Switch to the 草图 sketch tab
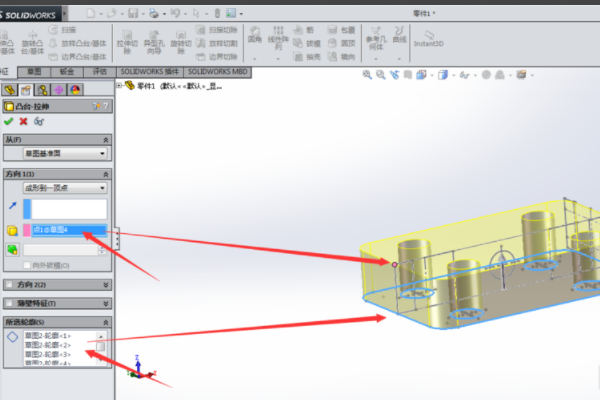 34,72
